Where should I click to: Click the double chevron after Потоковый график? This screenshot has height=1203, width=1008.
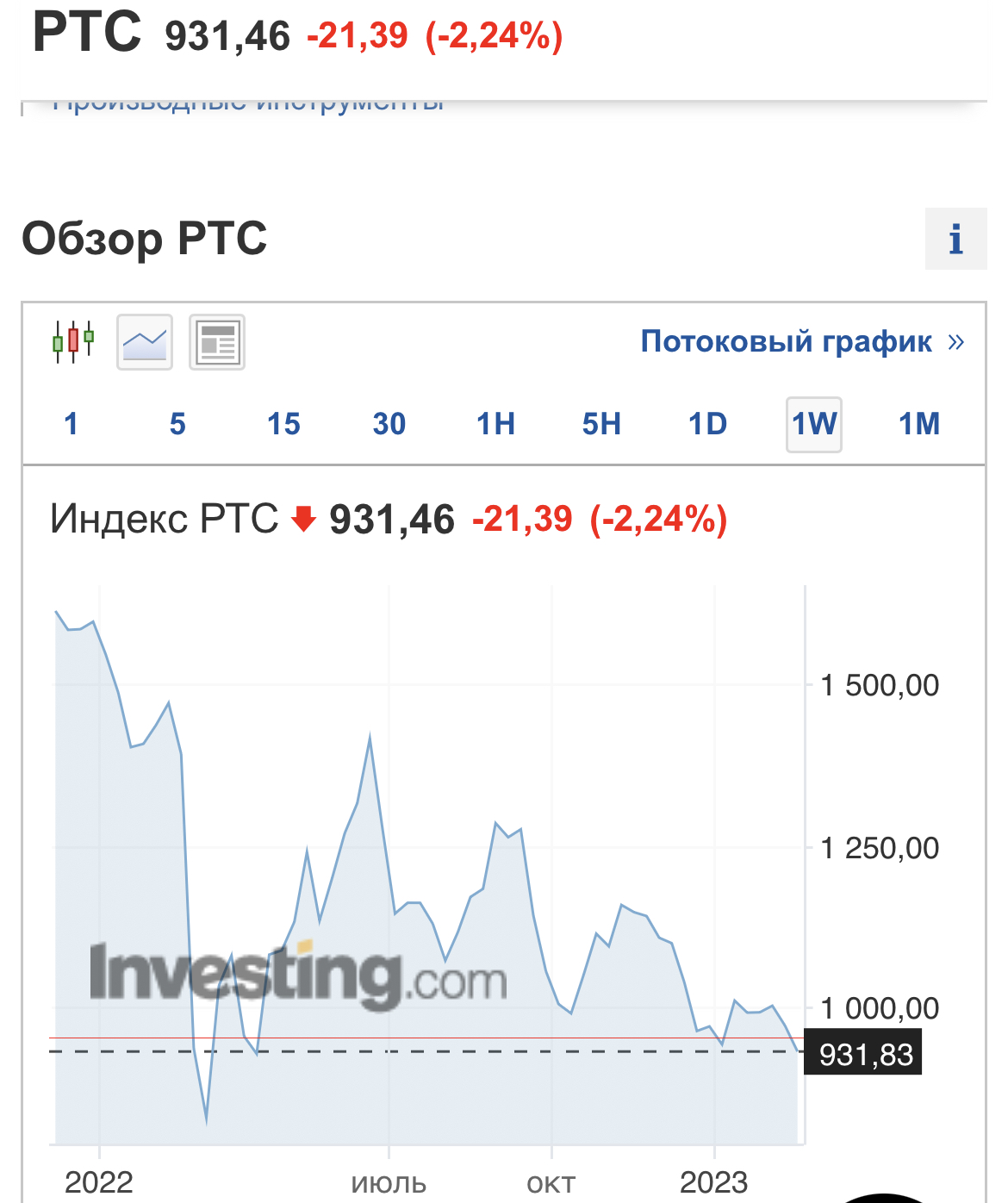coord(955,341)
